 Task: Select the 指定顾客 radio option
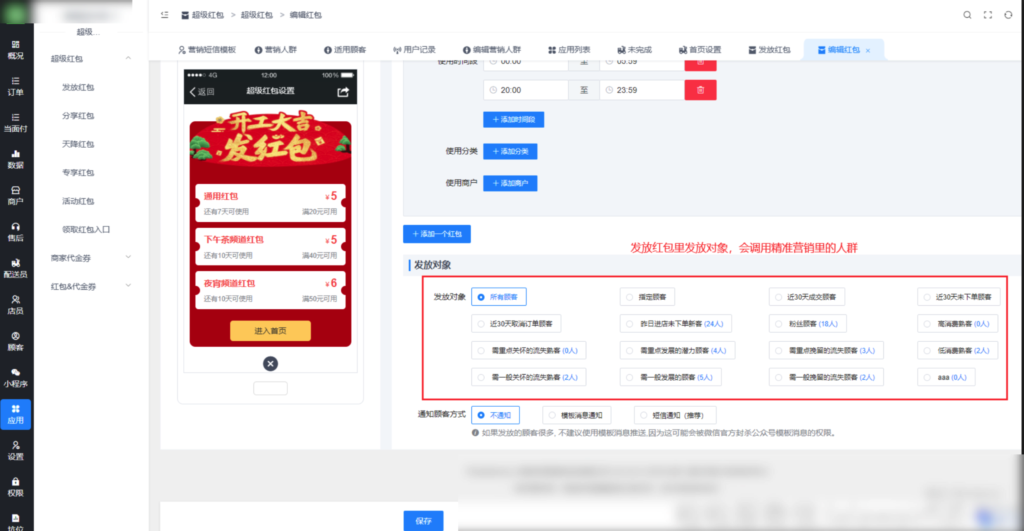pyautogui.click(x=647, y=297)
